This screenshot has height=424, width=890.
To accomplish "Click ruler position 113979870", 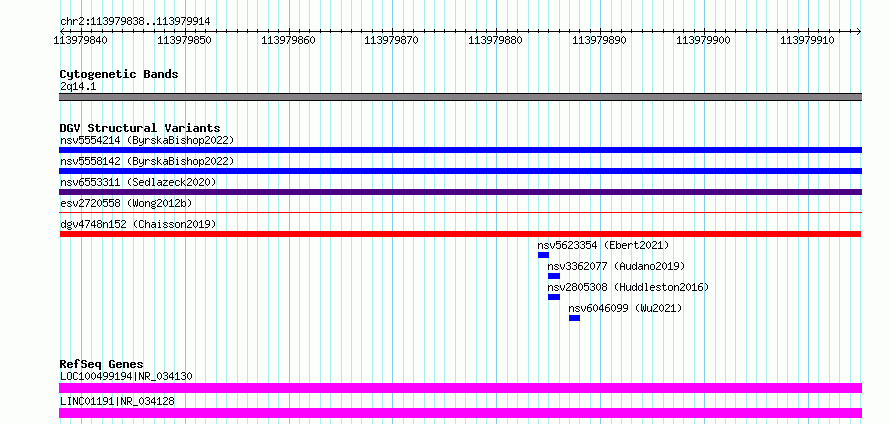I will (392, 40).
